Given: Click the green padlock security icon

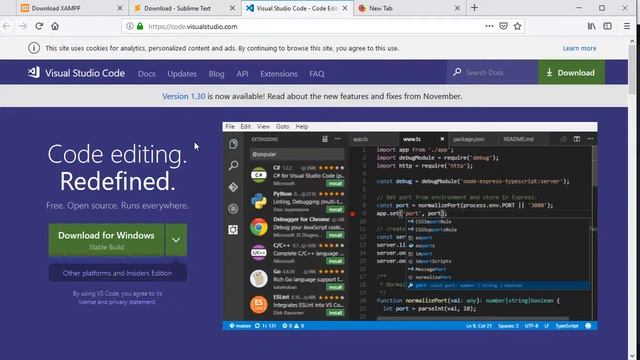Looking at the screenshot, I should 140,26.
